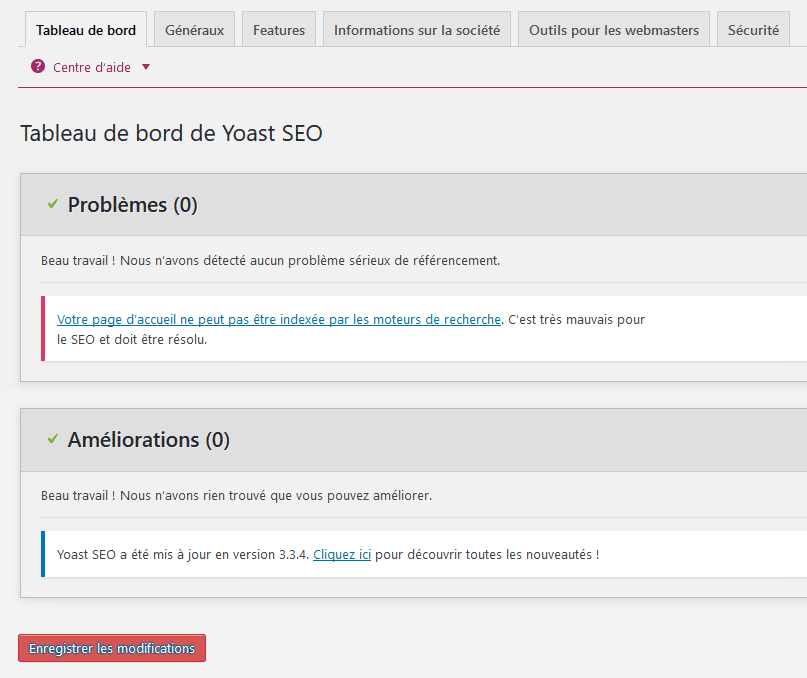
Task: Click the Problèmes (0) section header
Action: [x=133, y=205]
